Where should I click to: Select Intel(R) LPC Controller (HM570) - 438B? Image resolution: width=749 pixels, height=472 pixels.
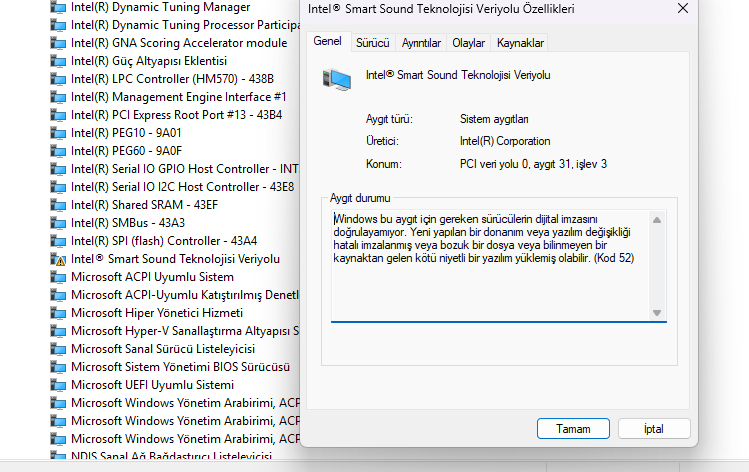[x=172, y=79]
